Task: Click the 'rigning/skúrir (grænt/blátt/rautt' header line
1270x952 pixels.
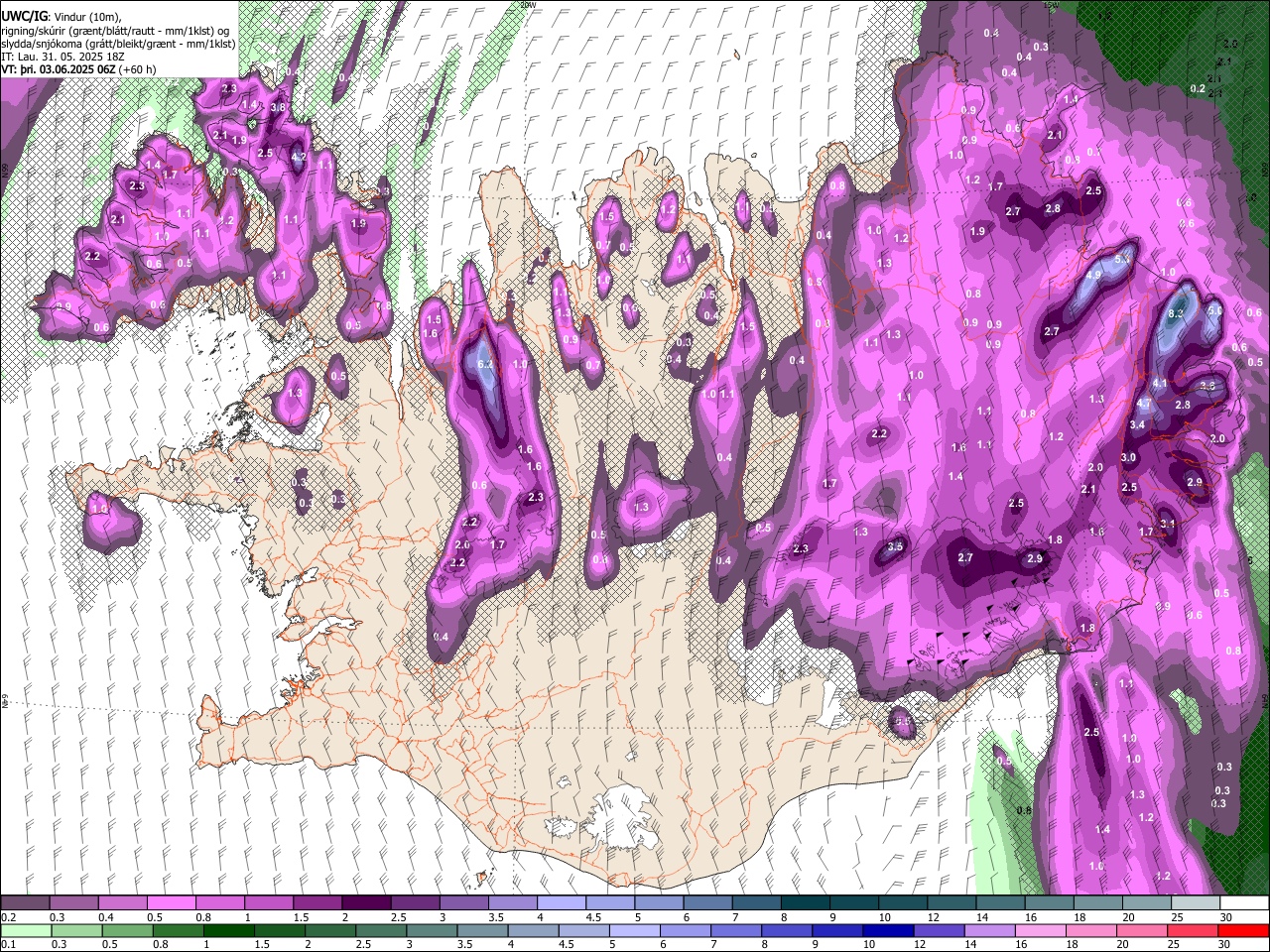Action: [115, 31]
